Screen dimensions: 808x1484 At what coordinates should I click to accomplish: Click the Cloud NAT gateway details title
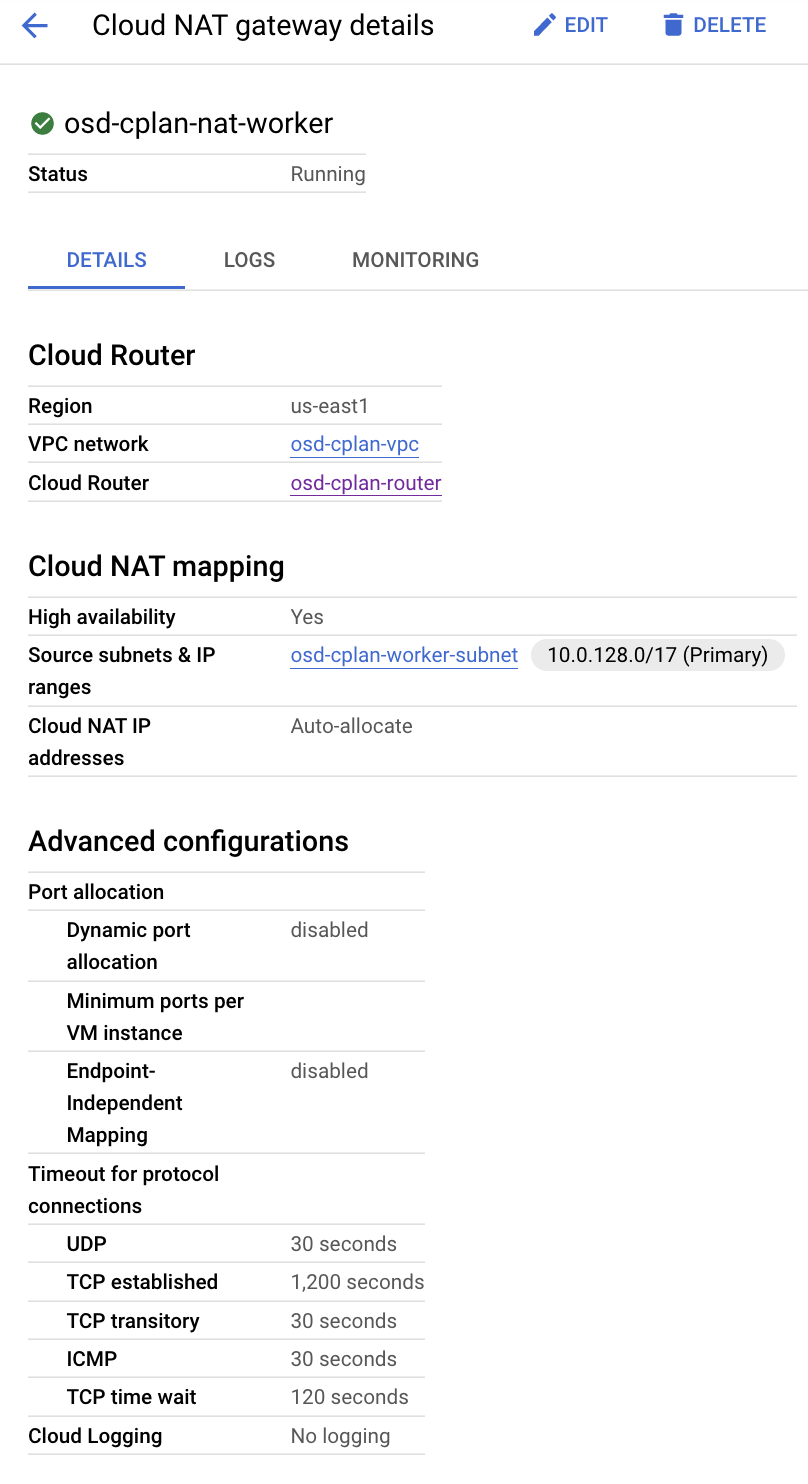point(263,26)
